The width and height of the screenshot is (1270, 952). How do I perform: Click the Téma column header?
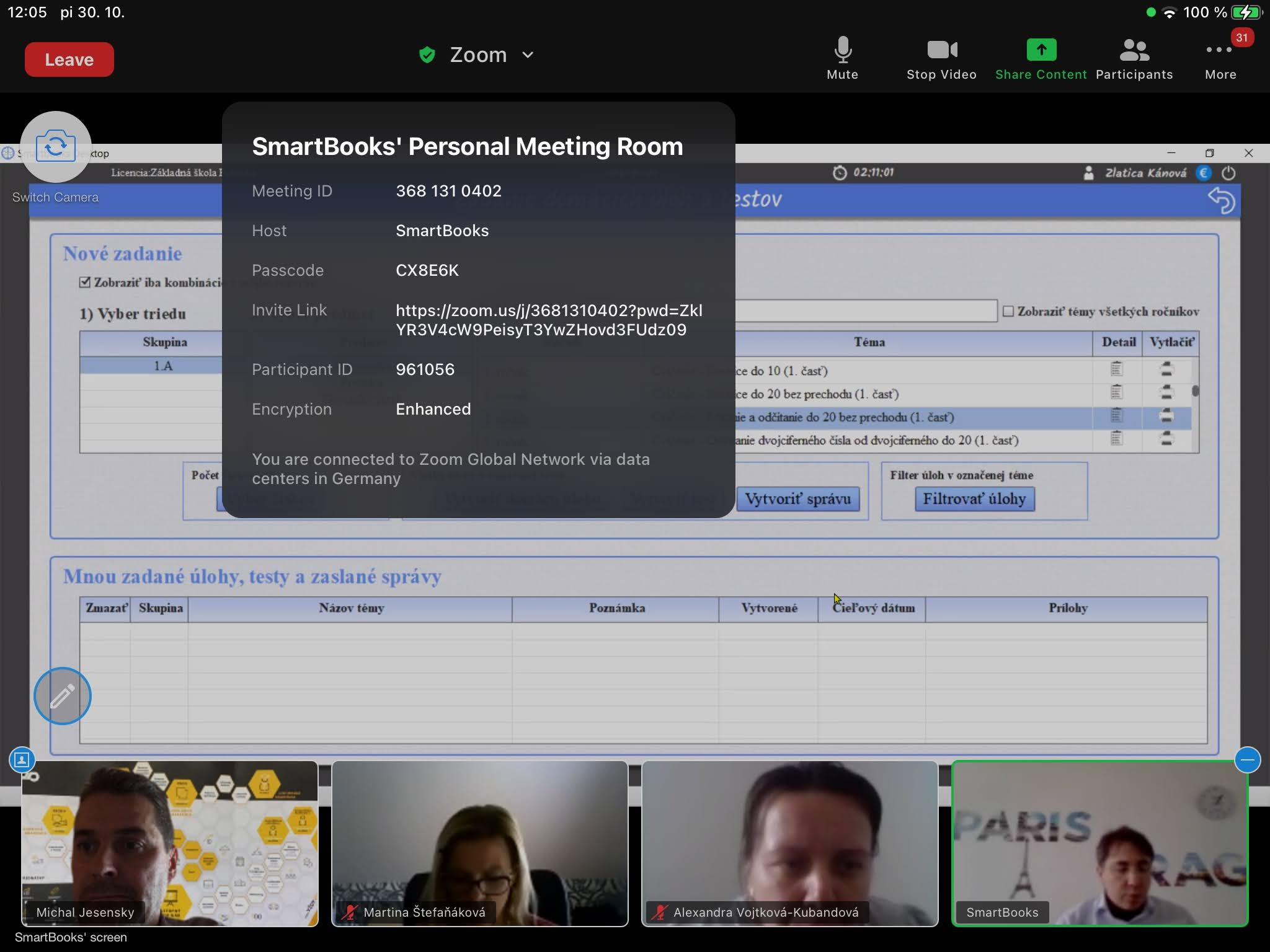(x=869, y=342)
